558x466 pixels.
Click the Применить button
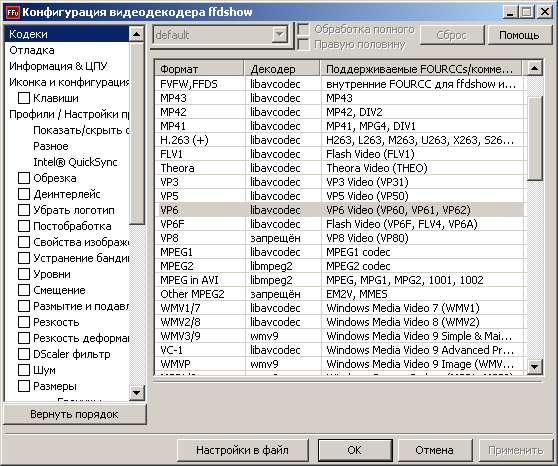[516, 450]
